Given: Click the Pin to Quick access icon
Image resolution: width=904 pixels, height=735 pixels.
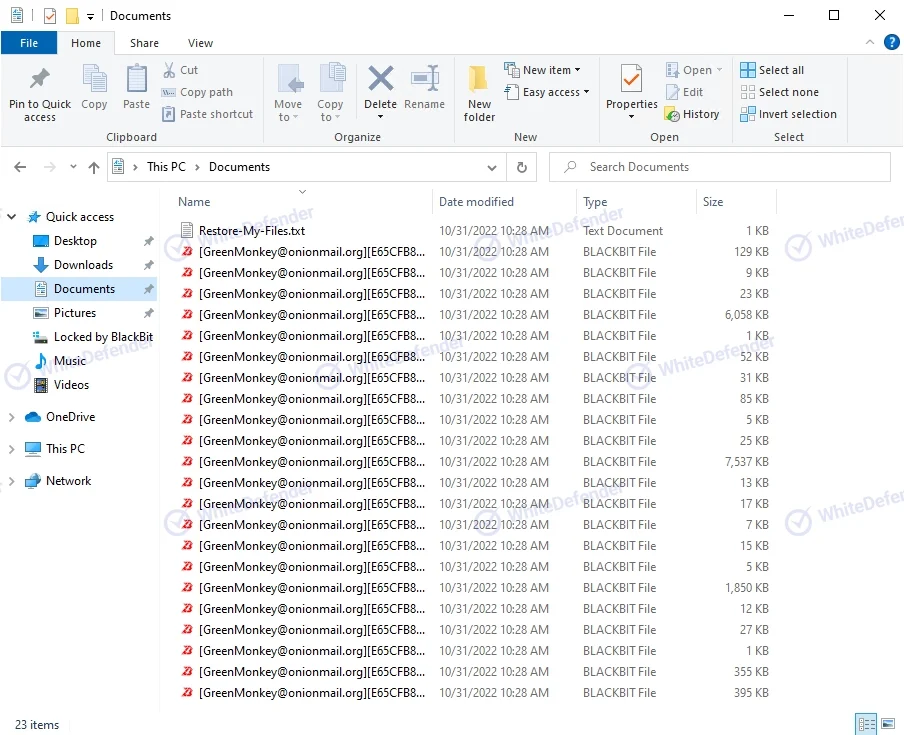Looking at the screenshot, I should pyautogui.click(x=40, y=80).
